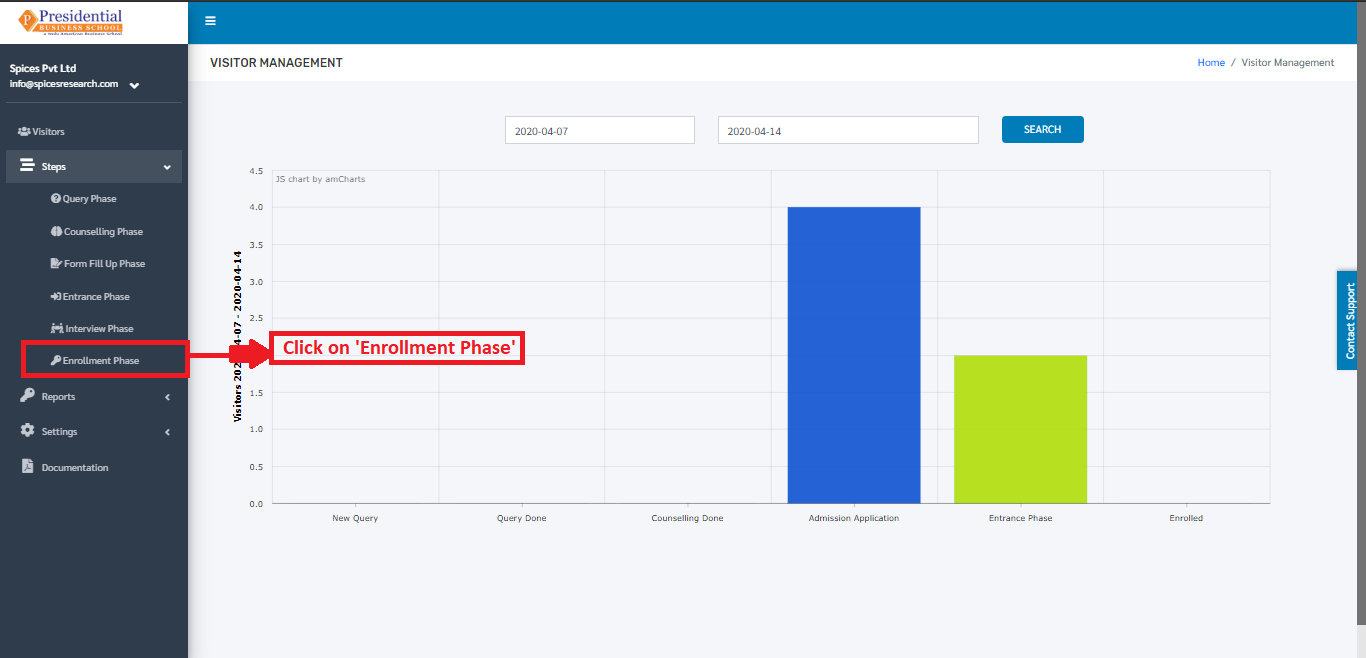Click the New Query axis label

point(355,518)
